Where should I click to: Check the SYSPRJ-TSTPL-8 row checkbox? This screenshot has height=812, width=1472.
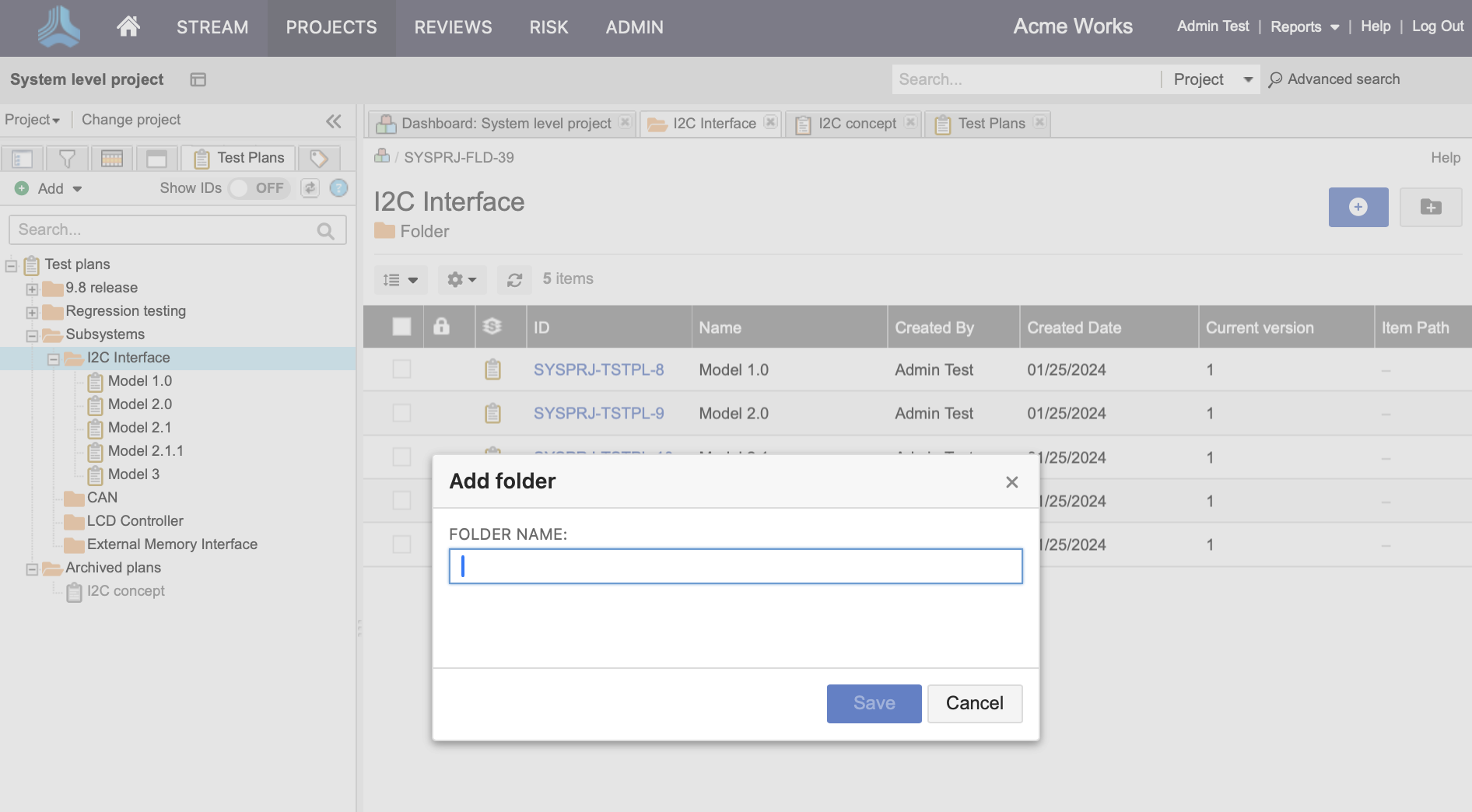[401, 369]
